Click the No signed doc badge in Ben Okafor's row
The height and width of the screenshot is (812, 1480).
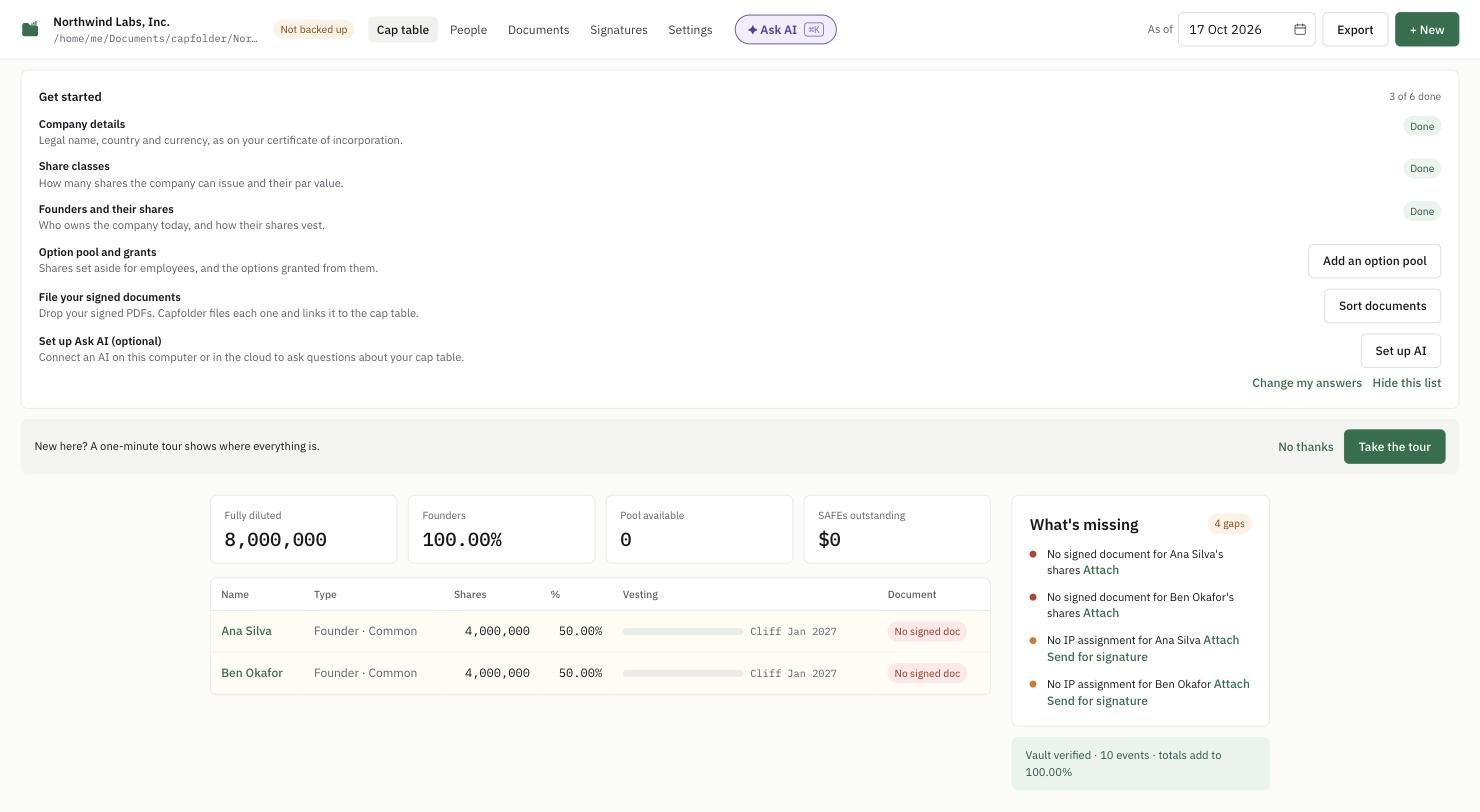[x=927, y=673]
